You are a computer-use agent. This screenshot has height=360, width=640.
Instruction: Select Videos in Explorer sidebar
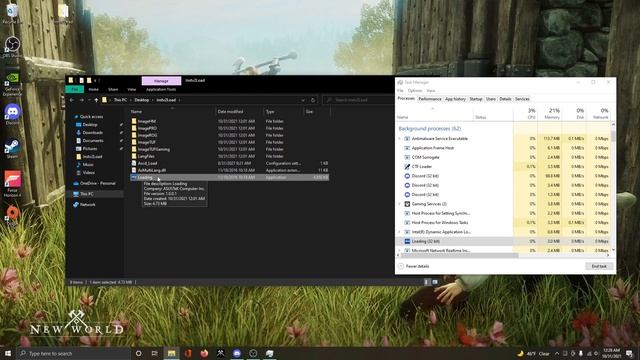[88, 172]
